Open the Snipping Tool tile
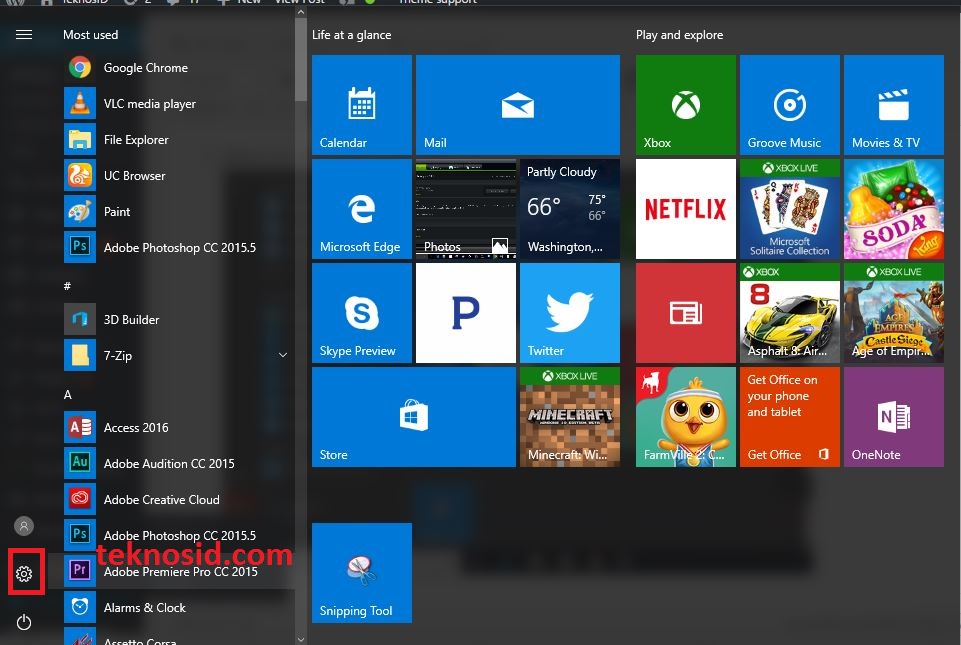 [x=362, y=573]
